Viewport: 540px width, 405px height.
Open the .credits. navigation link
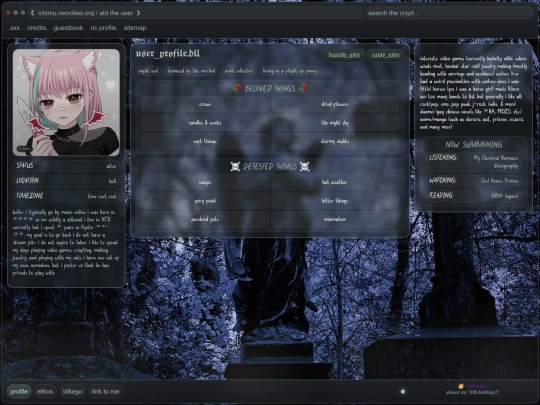pos(37,28)
